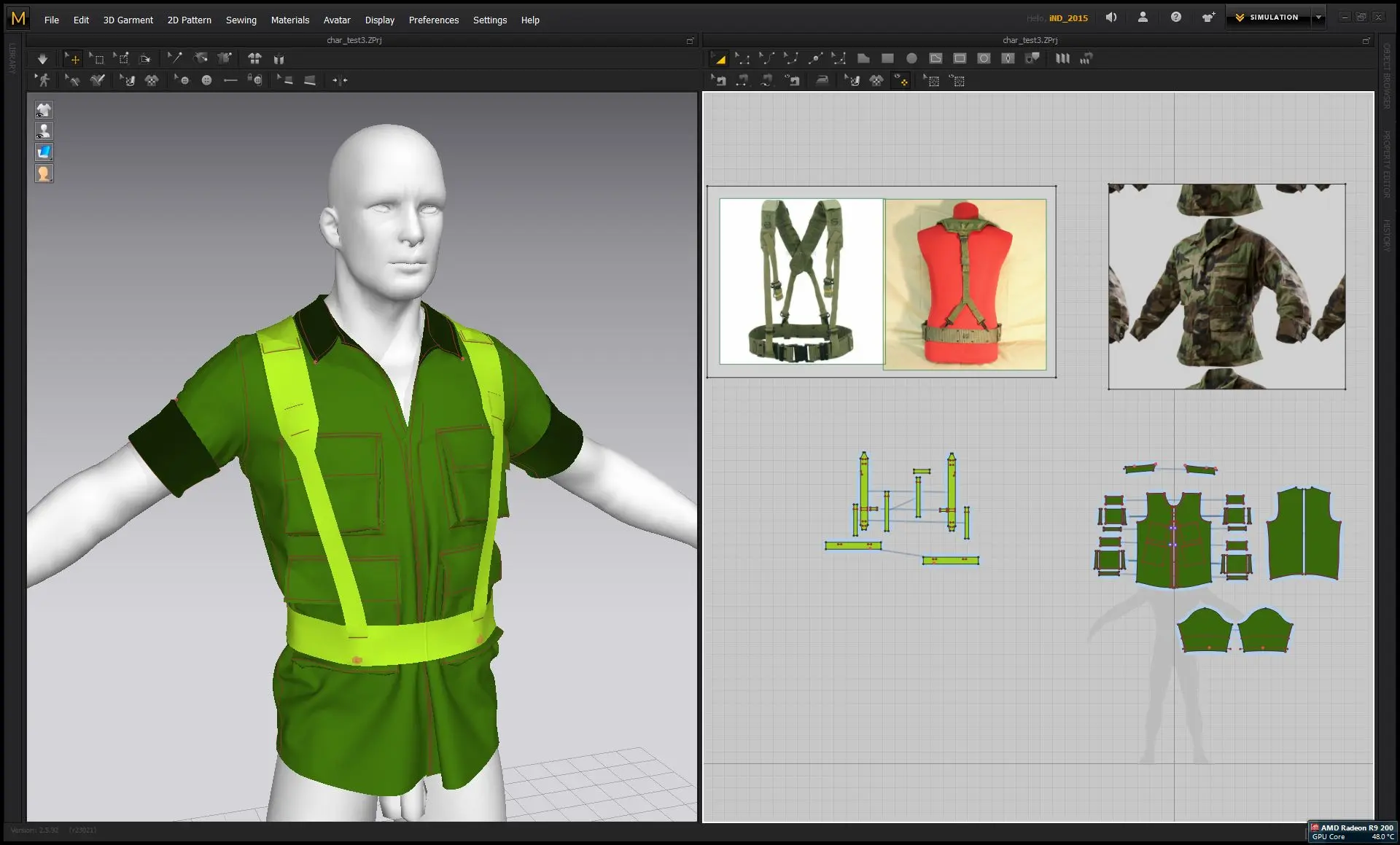Toggle garment display icon in 3D viewport
Image resolution: width=1400 pixels, height=845 pixels.
tap(44, 110)
